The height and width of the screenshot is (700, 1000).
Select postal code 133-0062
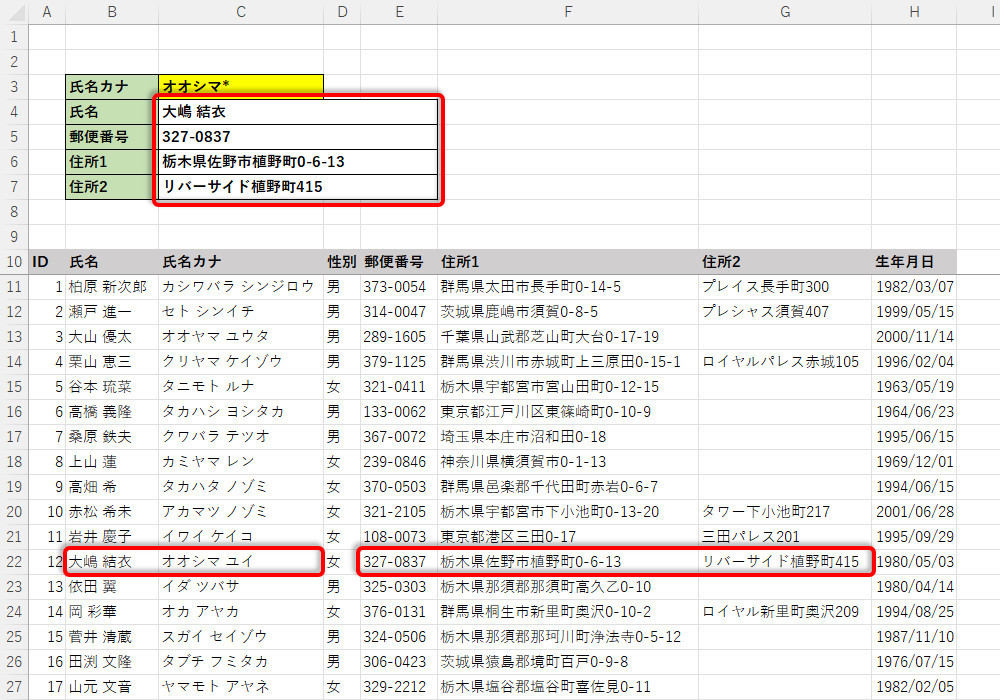pyautogui.click(x=399, y=412)
